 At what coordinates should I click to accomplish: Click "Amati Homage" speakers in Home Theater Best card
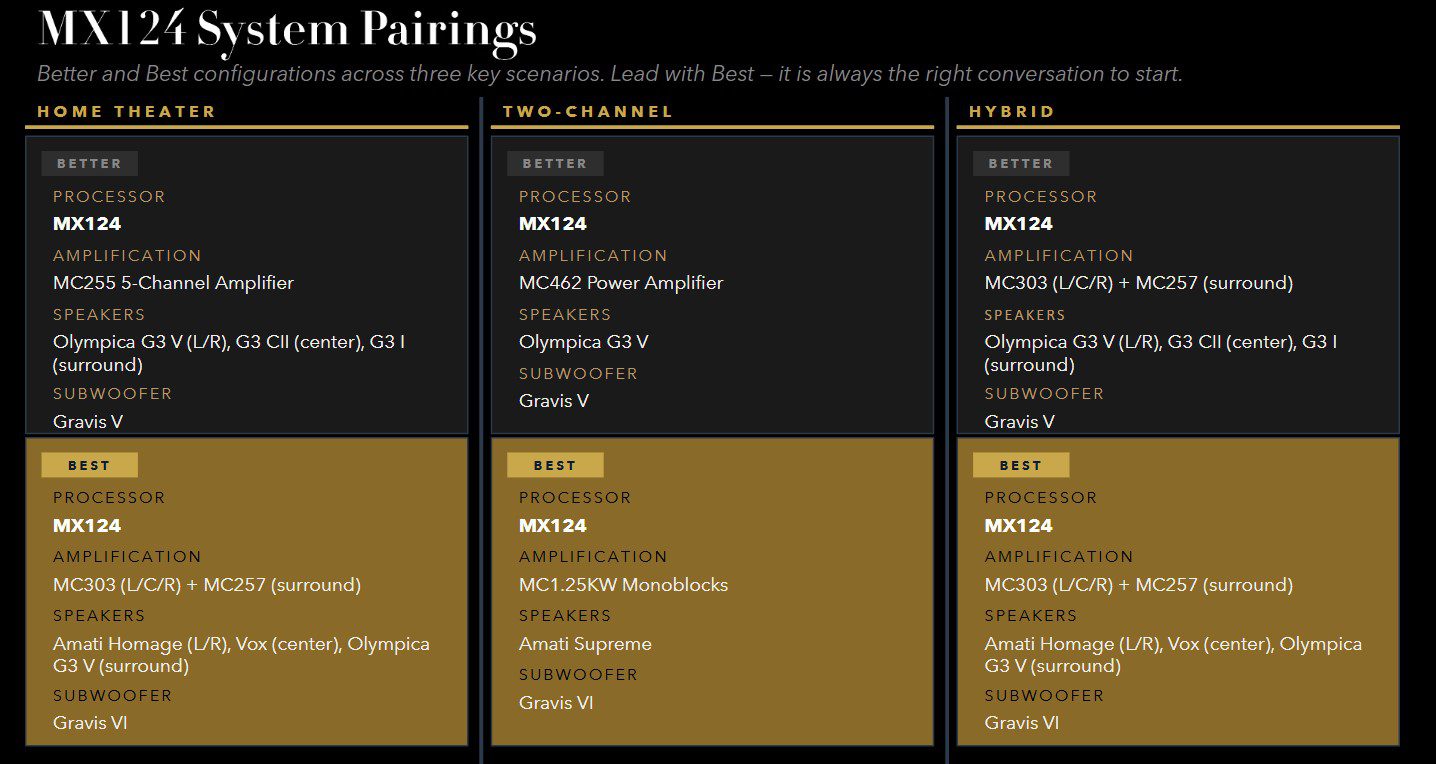click(x=242, y=655)
